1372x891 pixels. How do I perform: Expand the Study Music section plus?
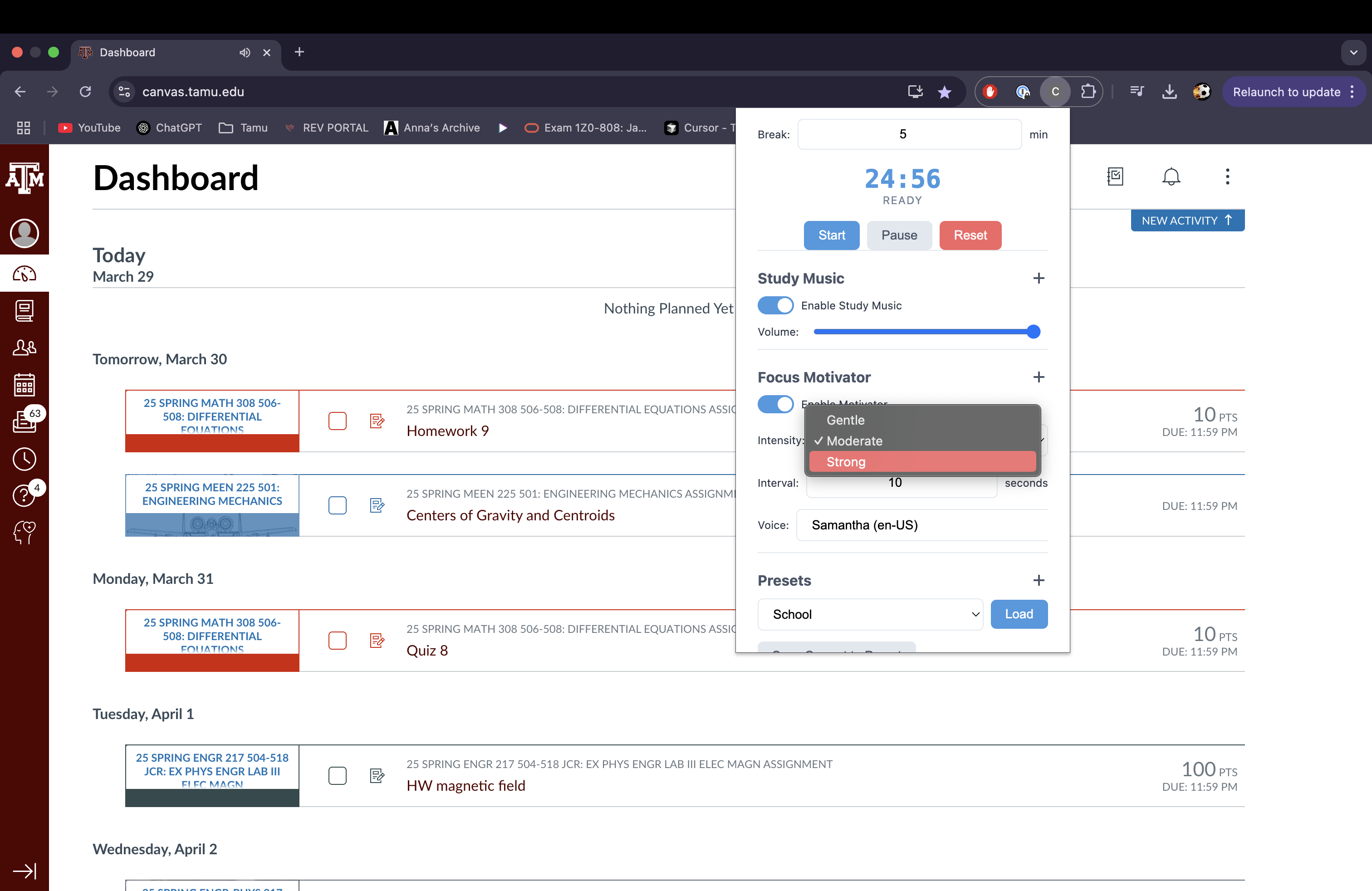click(x=1038, y=279)
